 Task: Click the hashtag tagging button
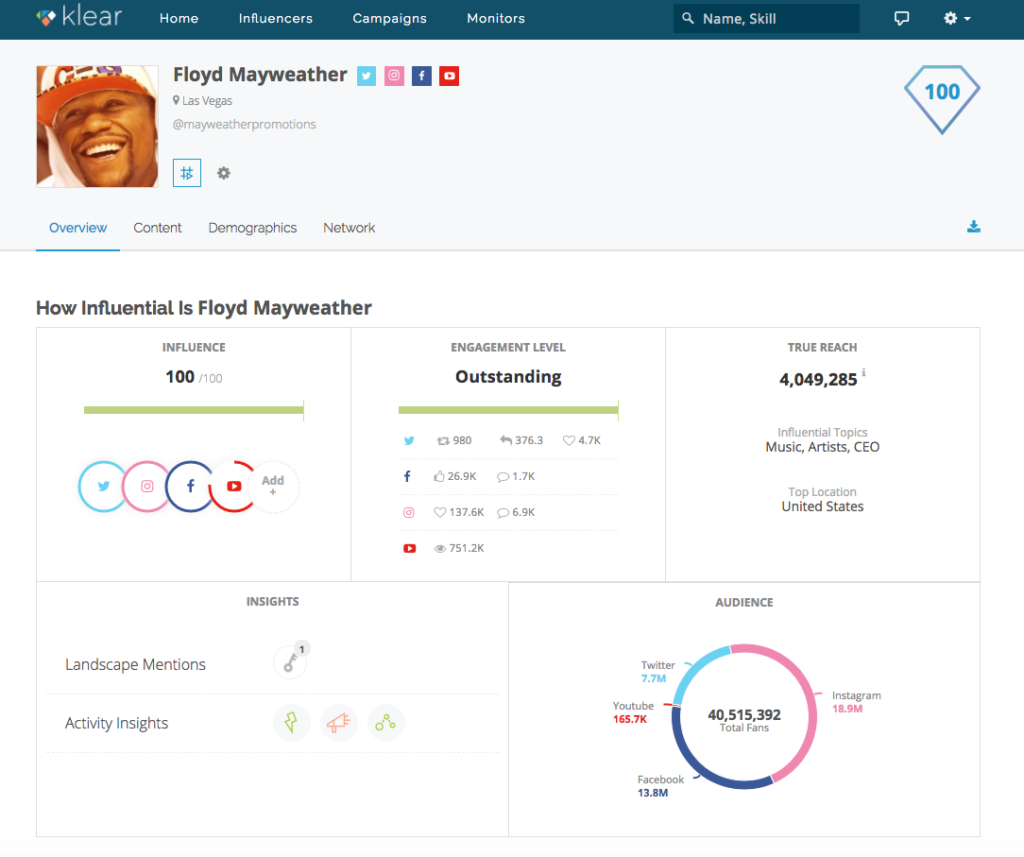point(187,173)
